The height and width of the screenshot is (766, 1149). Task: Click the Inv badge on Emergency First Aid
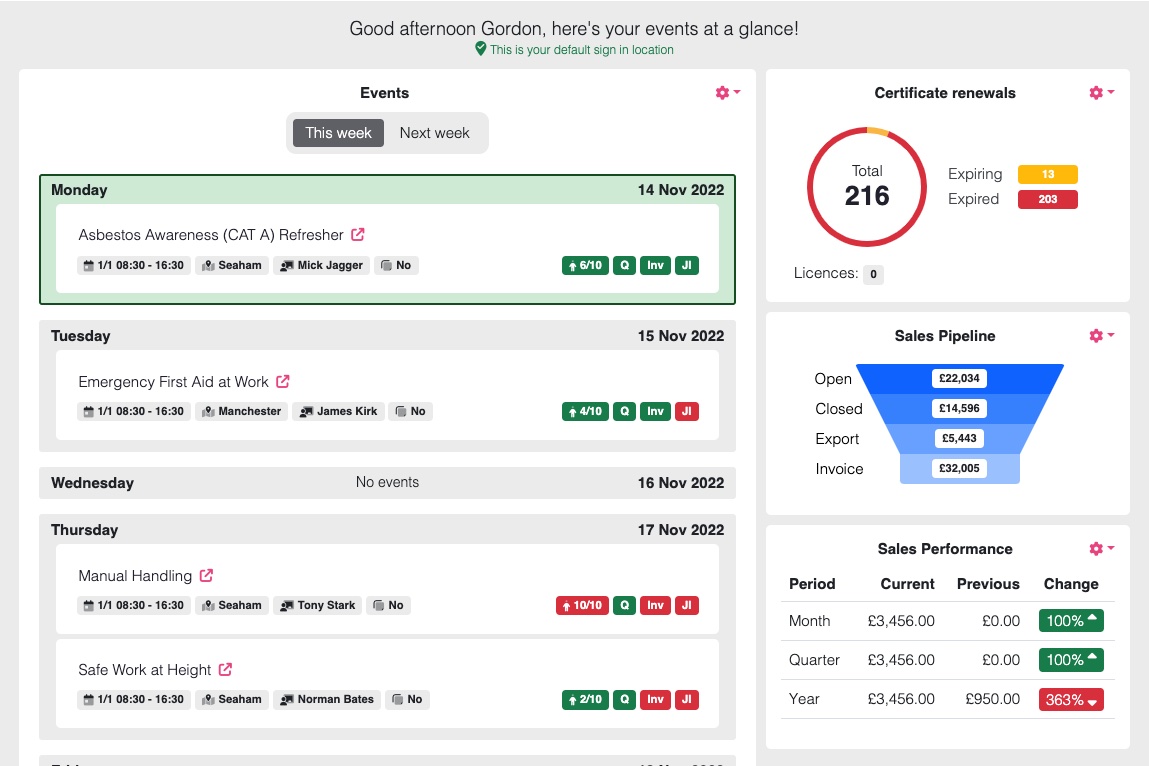point(655,411)
